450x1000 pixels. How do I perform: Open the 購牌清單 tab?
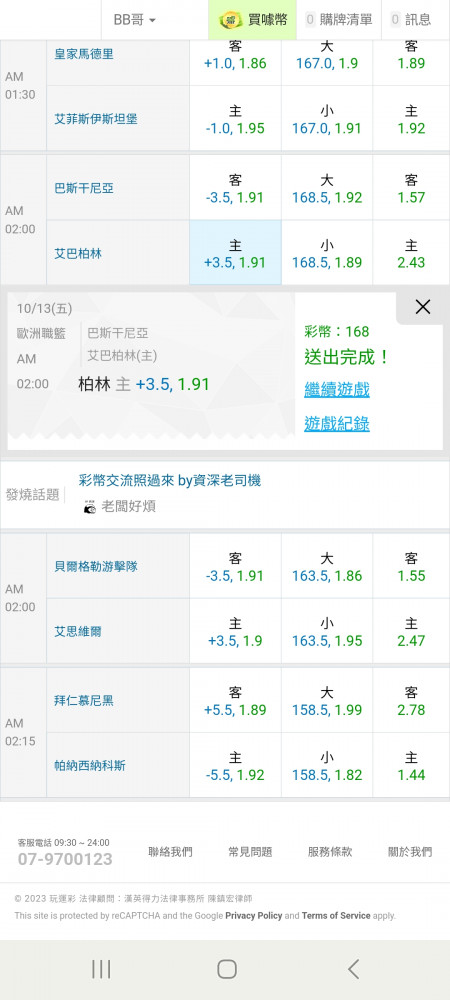(339, 20)
